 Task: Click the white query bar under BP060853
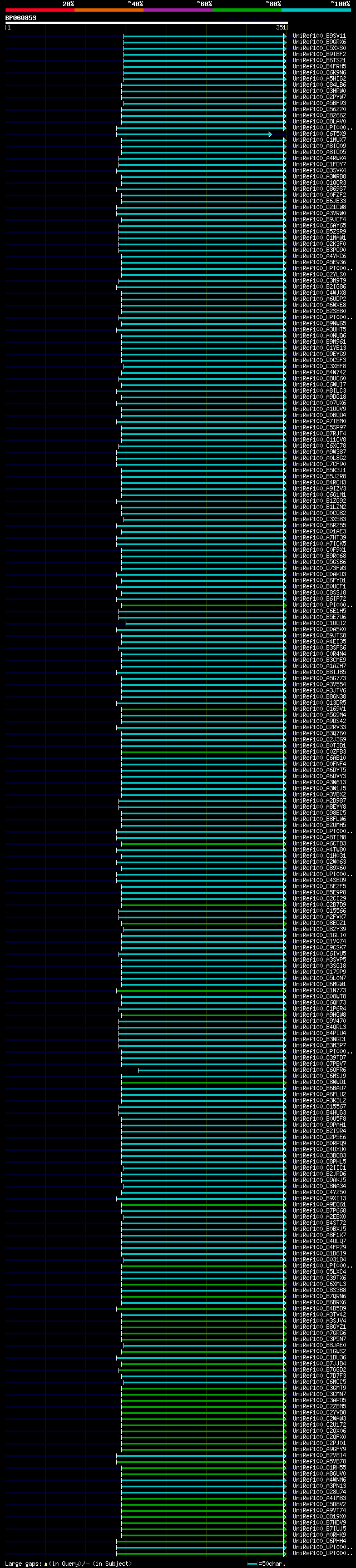147,23
